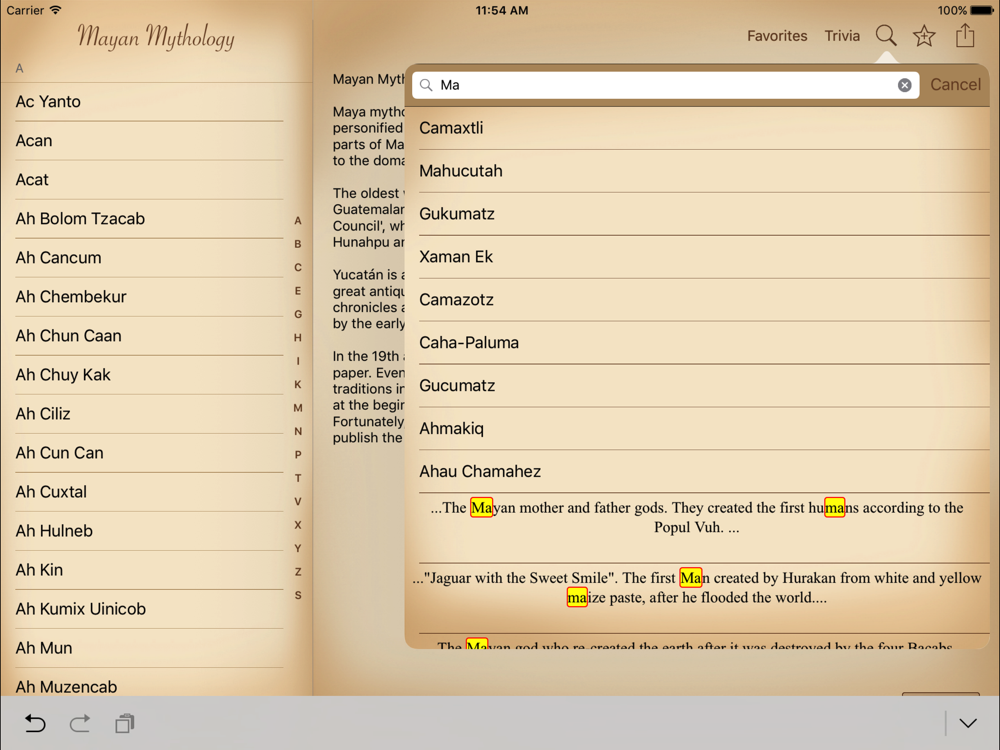Open the Favorites list

(x=777, y=36)
